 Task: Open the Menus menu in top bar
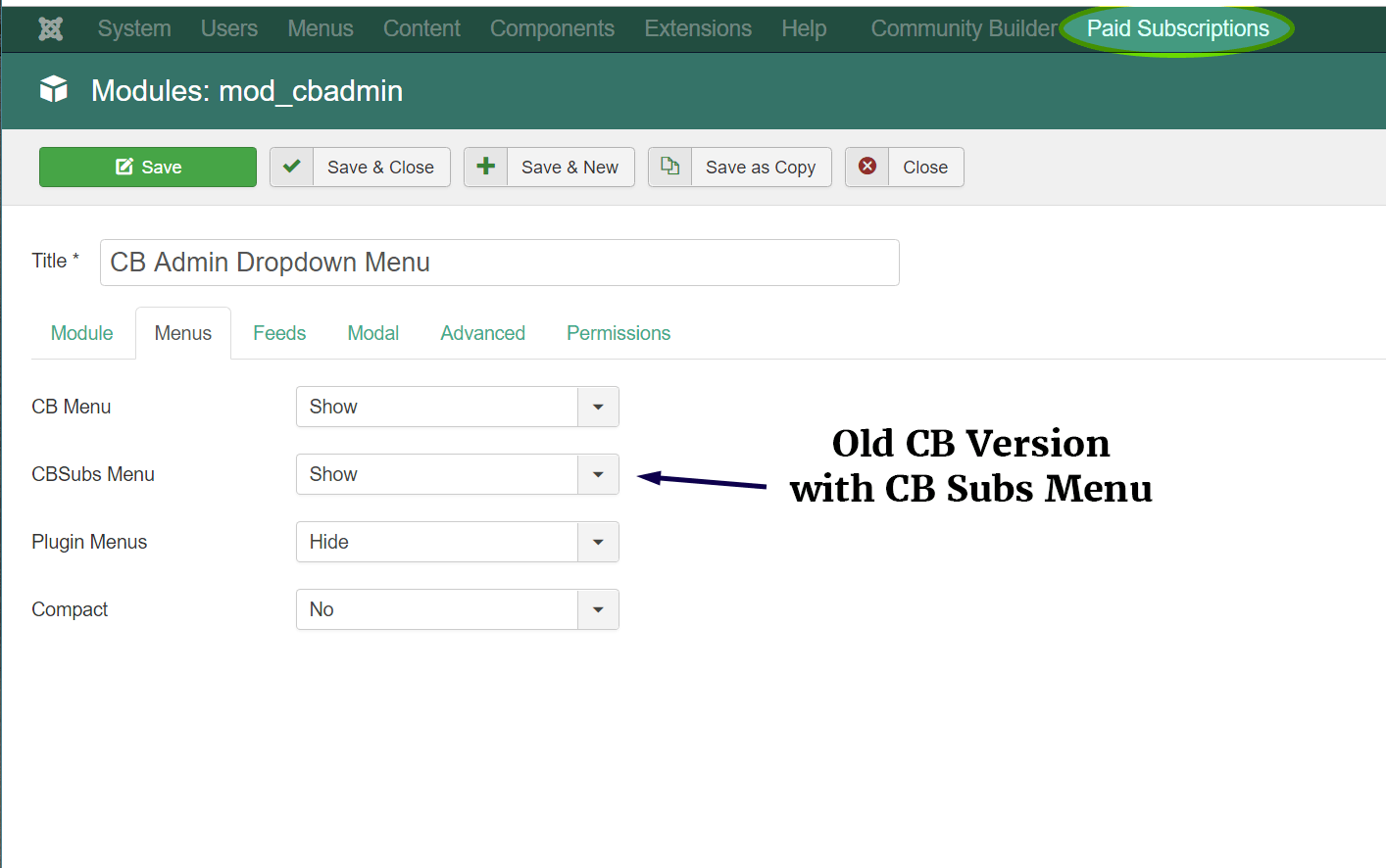point(321,28)
